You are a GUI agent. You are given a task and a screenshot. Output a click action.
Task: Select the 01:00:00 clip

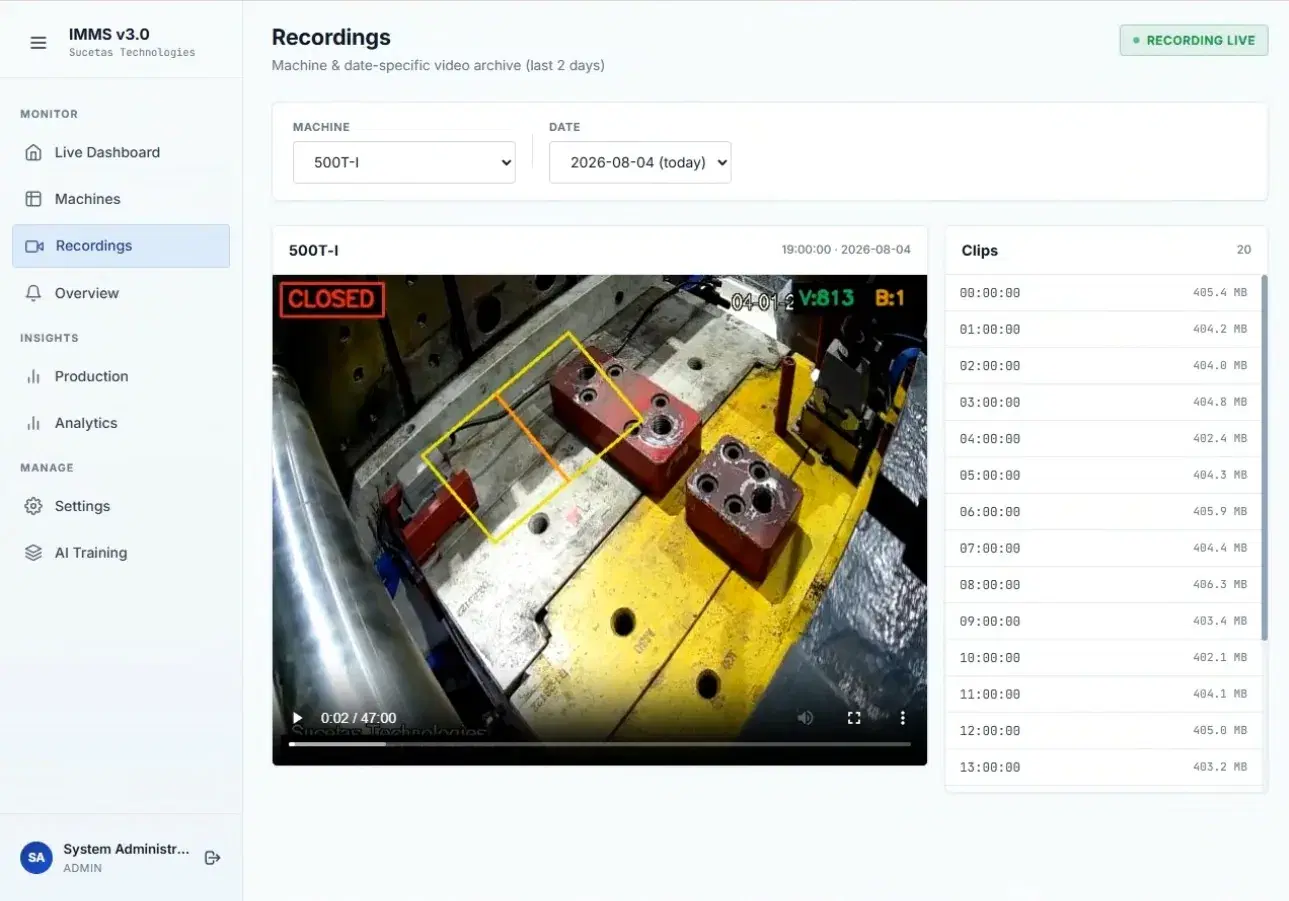click(x=1103, y=329)
